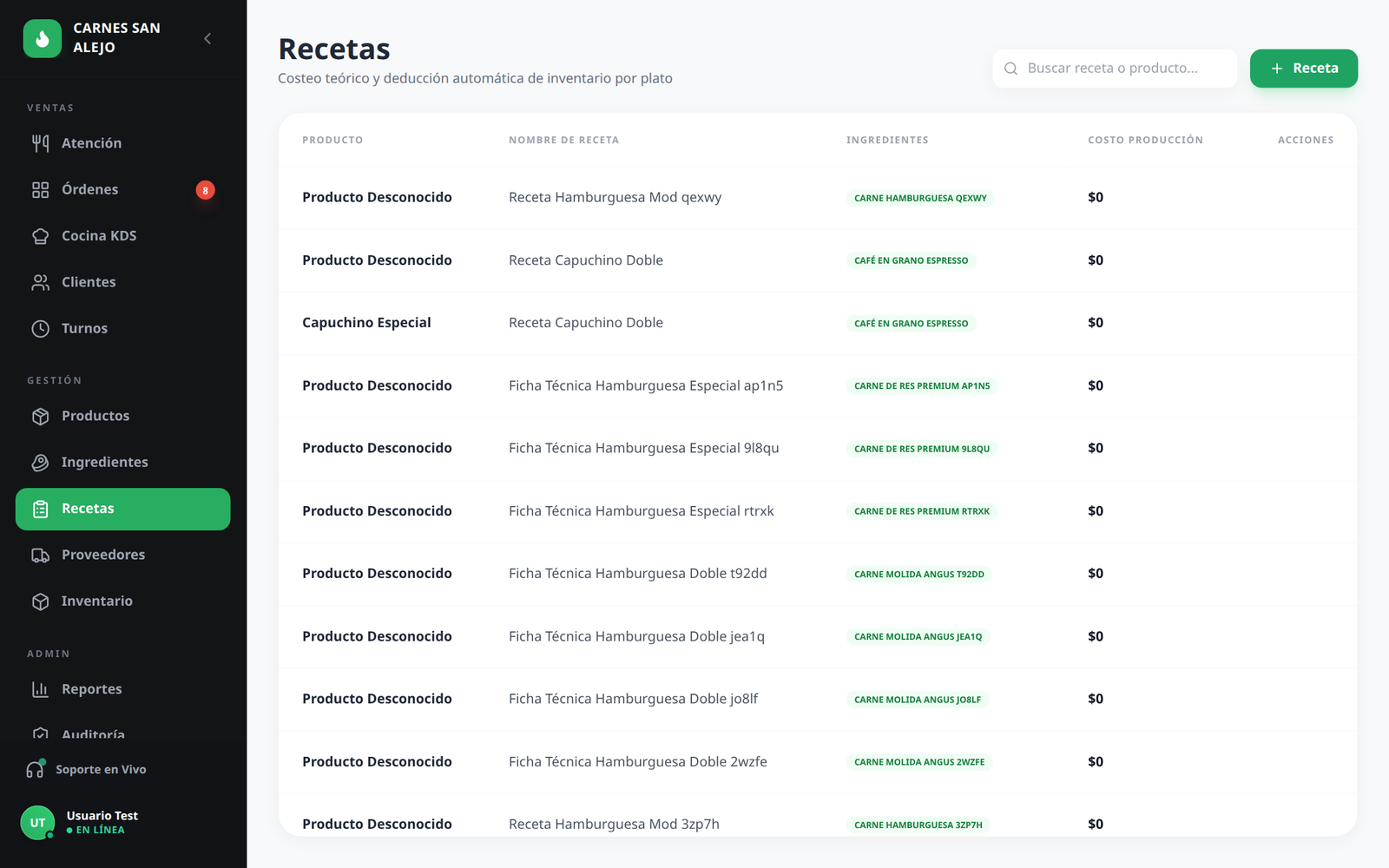Open the Atención menu item

point(122,143)
